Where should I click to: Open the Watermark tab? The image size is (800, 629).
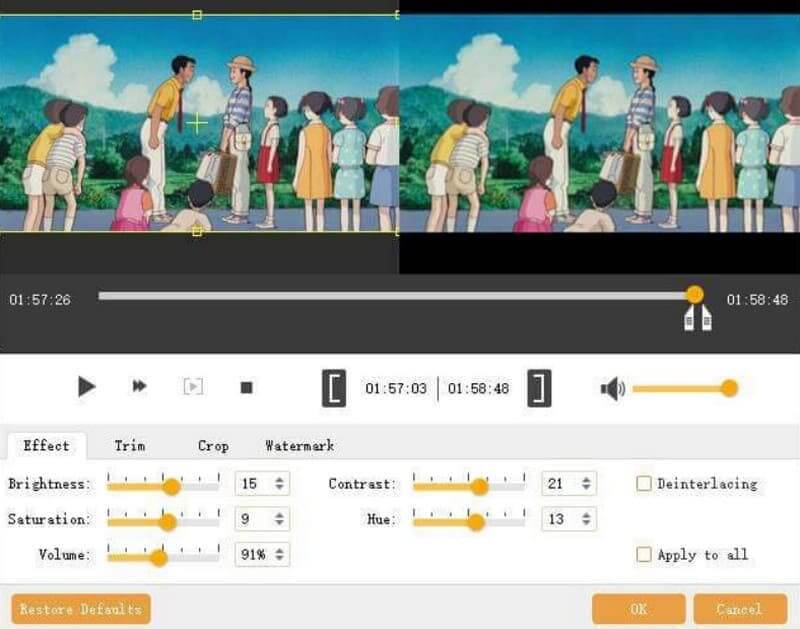coord(299,445)
